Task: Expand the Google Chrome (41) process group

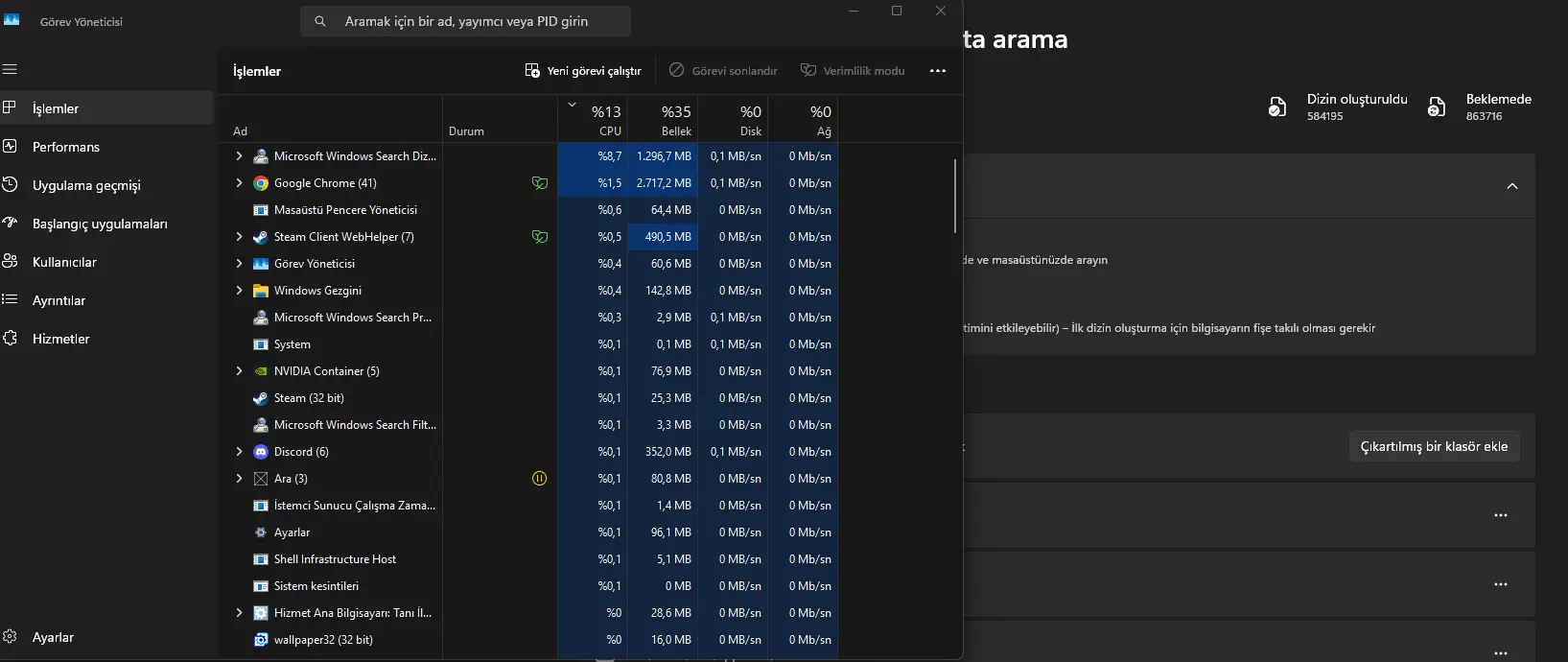Action: tap(239, 183)
